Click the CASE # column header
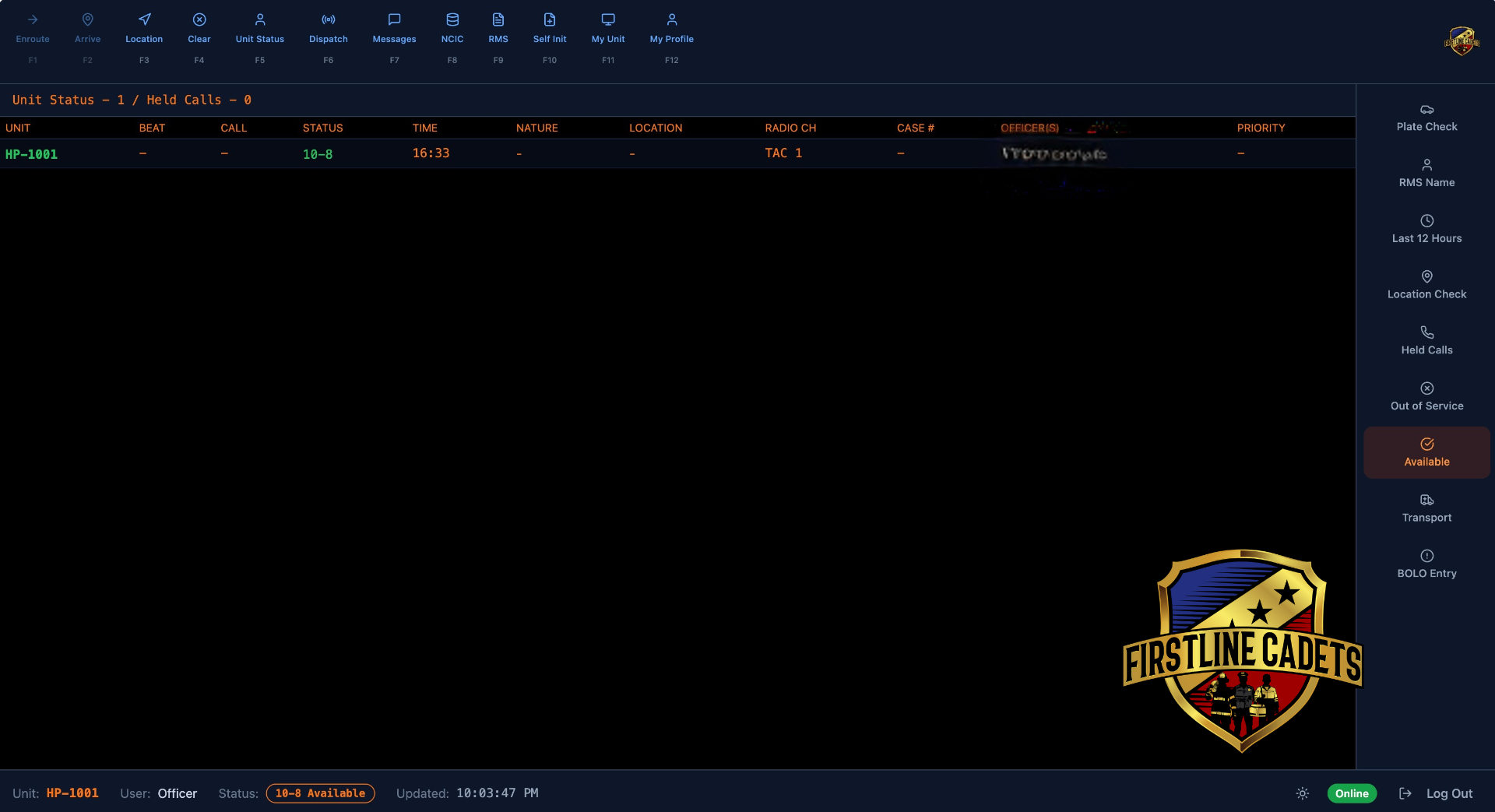Viewport: 1495px width, 812px height. pos(916,128)
